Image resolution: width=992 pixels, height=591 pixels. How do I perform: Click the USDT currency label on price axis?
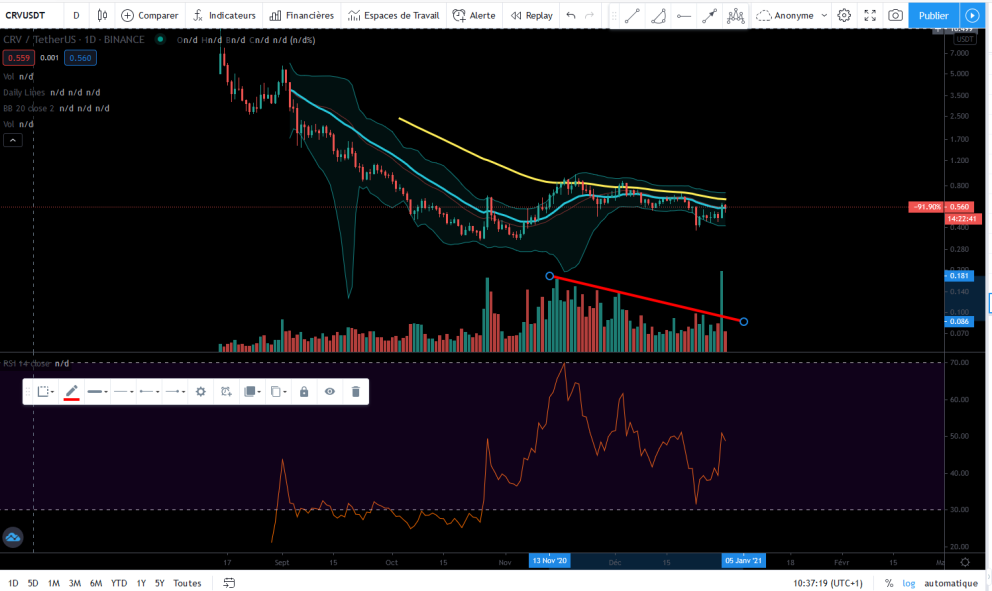[x=965, y=39]
